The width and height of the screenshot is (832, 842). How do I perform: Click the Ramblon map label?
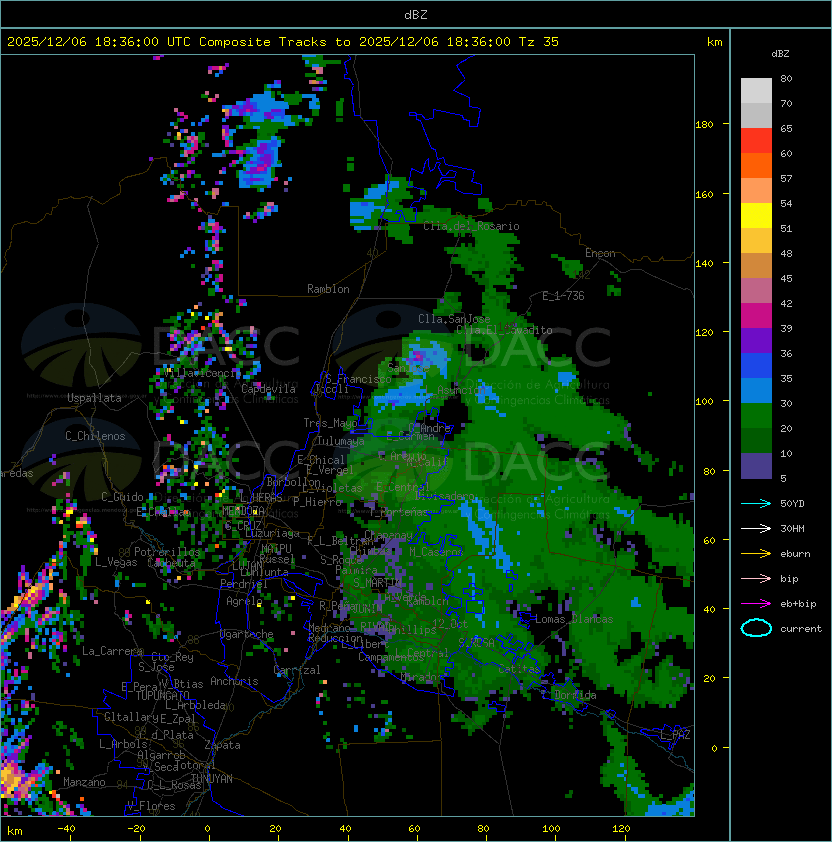(x=328, y=289)
